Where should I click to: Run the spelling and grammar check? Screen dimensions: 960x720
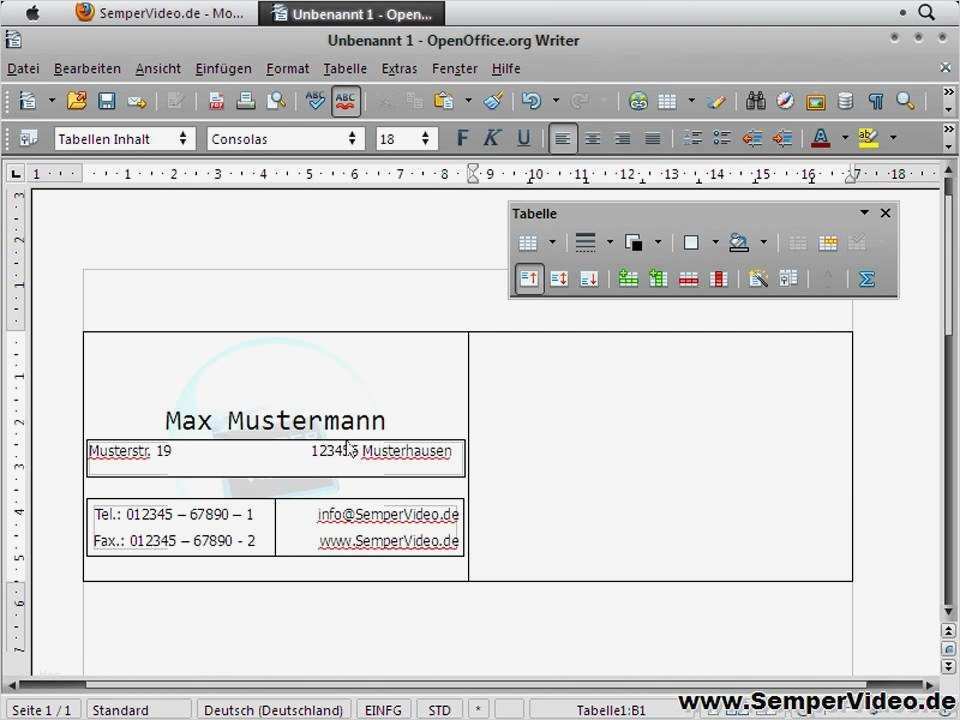coord(315,100)
